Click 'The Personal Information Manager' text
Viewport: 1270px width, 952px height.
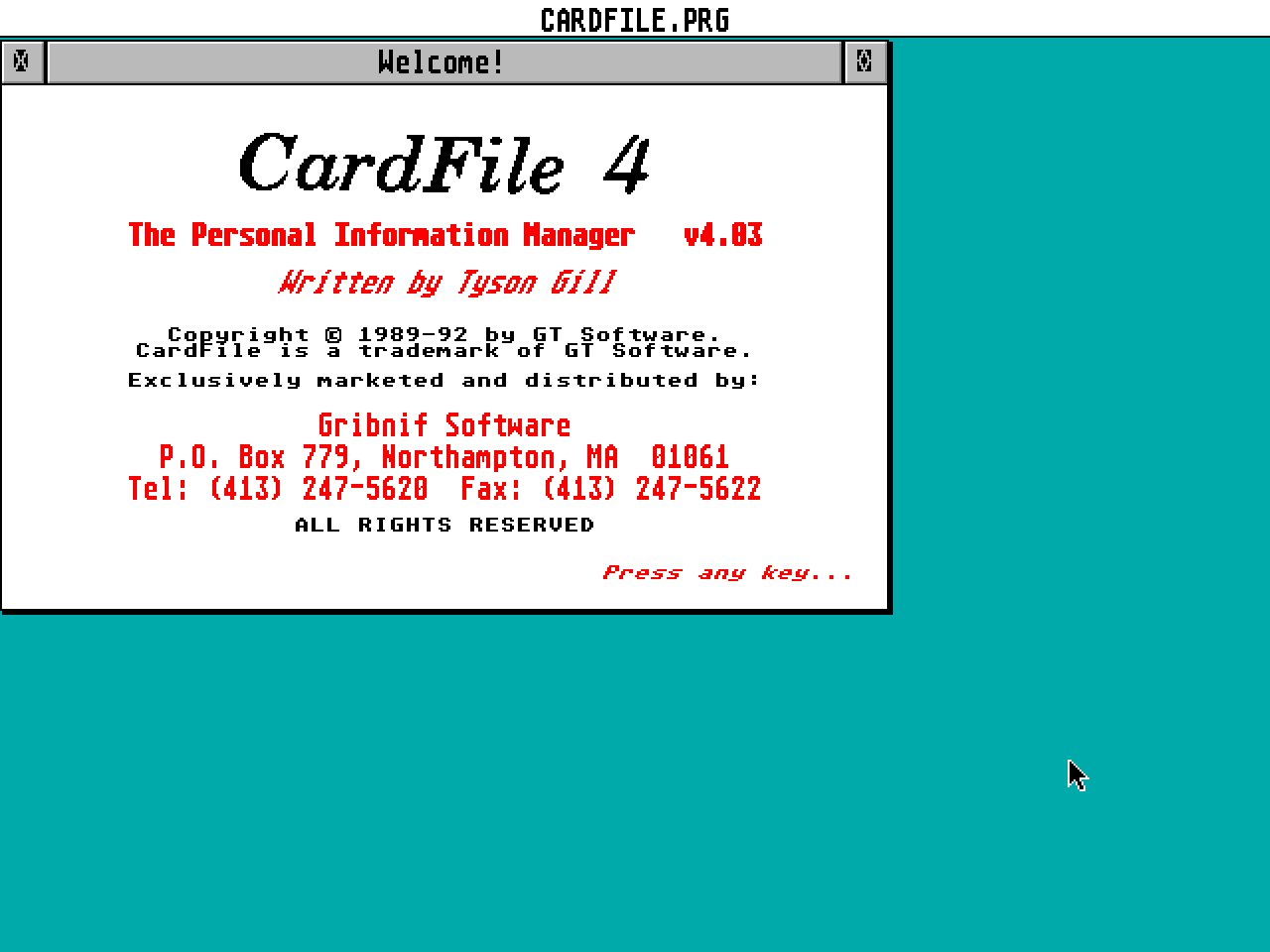[382, 235]
